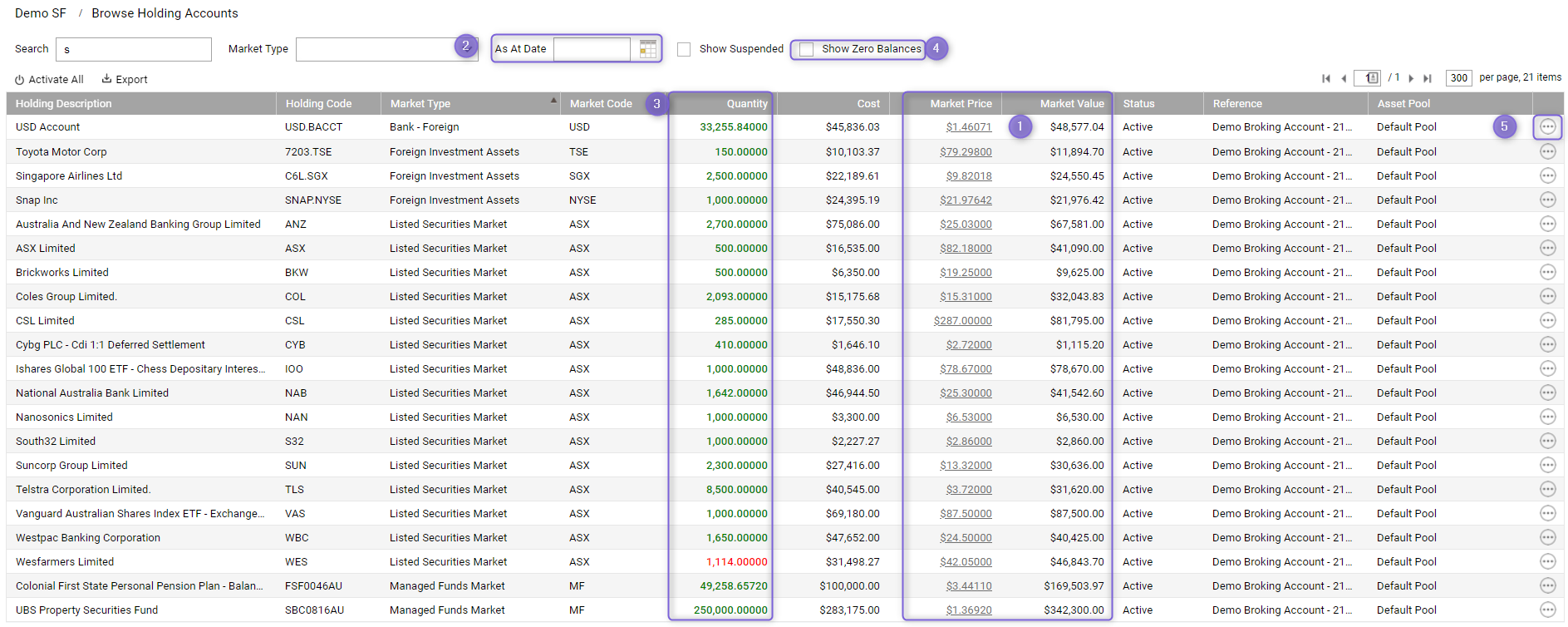Image resolution: width=1568 pixels, height=627 pixels.
Task: Open actions menu for USD Account row
Action: [x=1547, y=127]
